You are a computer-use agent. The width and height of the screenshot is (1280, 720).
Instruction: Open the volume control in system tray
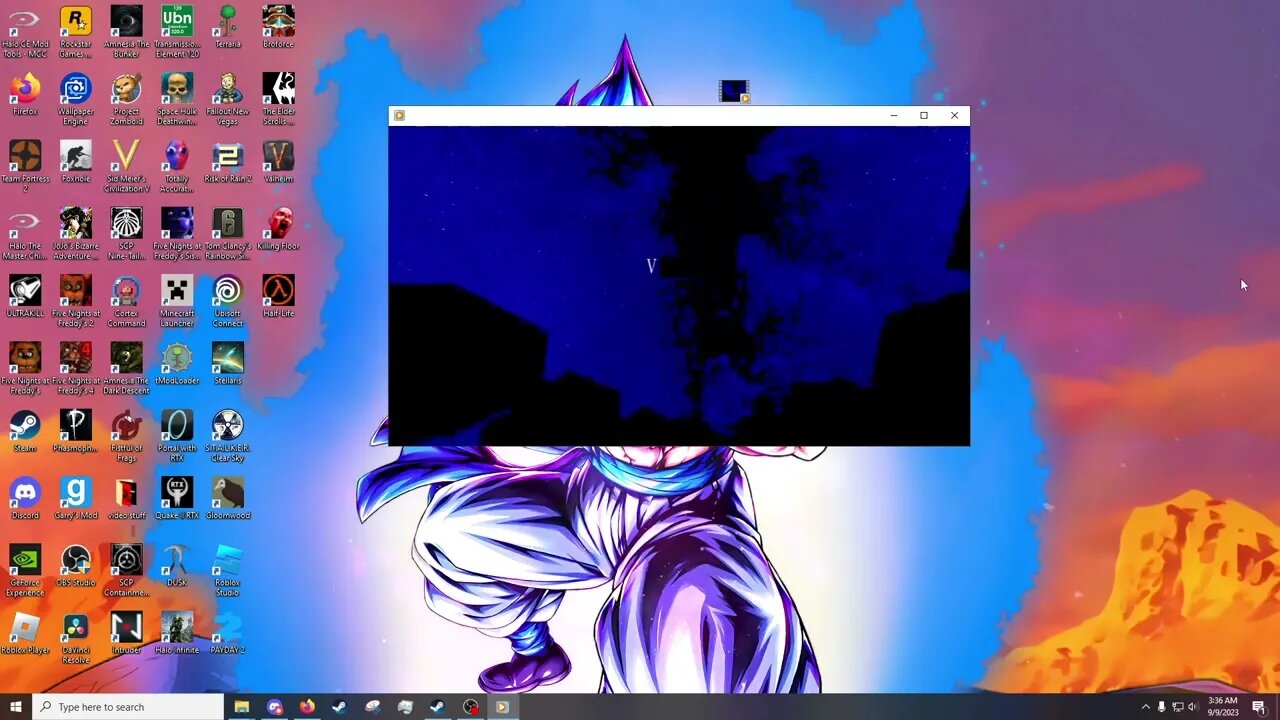(x=1193, y=707)
